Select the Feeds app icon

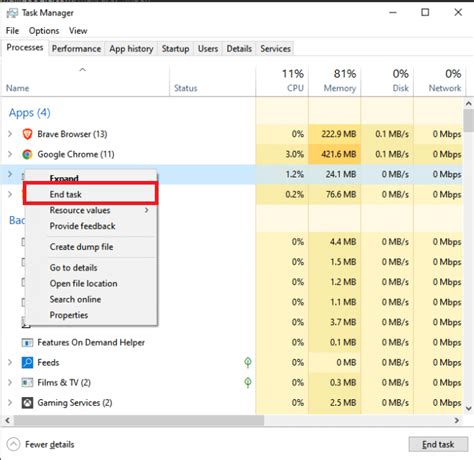[x=27, y=362]
